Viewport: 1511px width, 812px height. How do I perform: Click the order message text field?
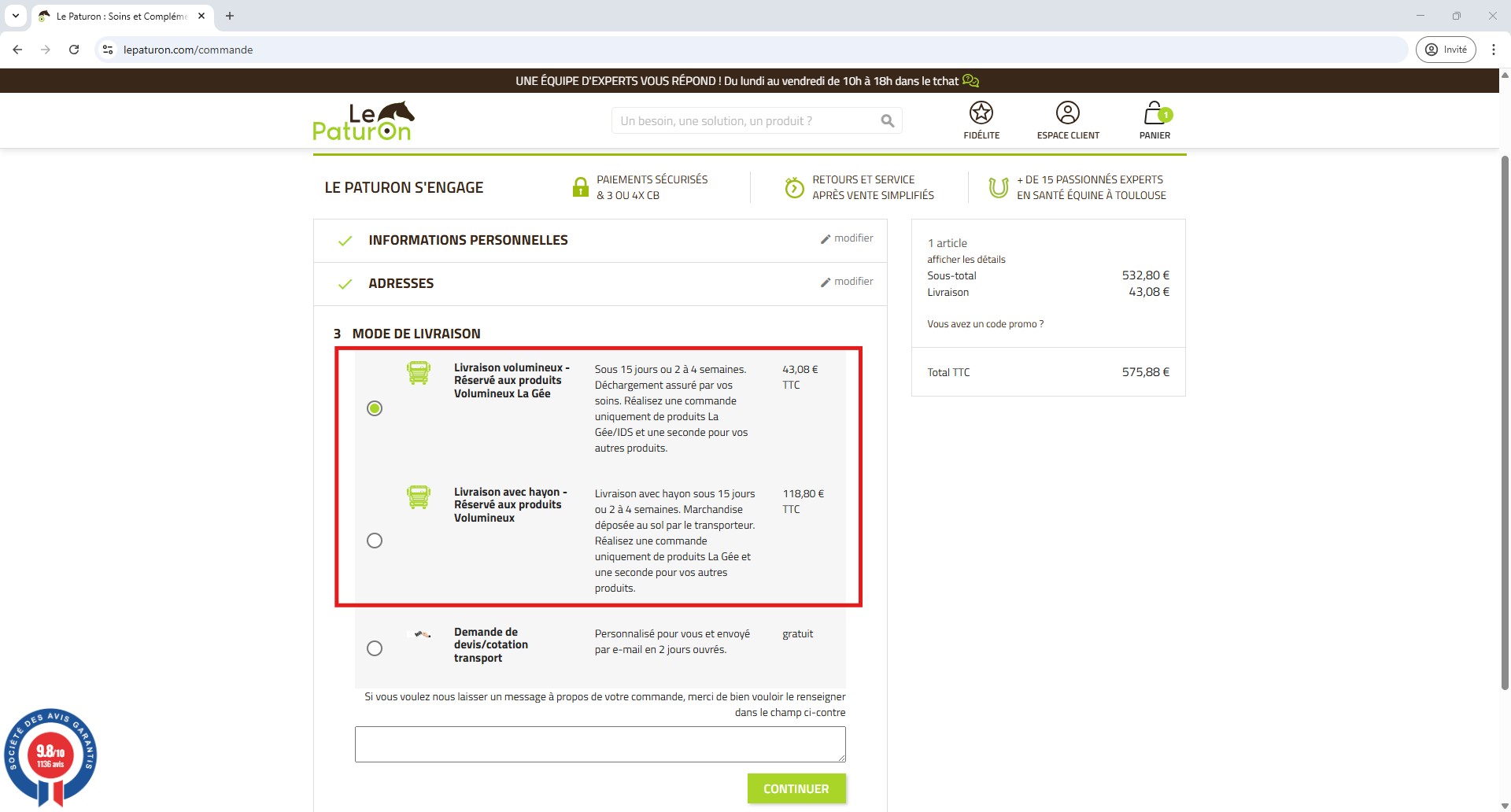[x=600, y=744]
